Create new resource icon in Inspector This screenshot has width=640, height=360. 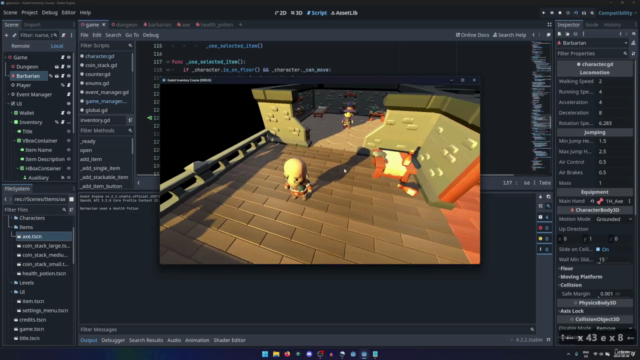coord(560,34)
